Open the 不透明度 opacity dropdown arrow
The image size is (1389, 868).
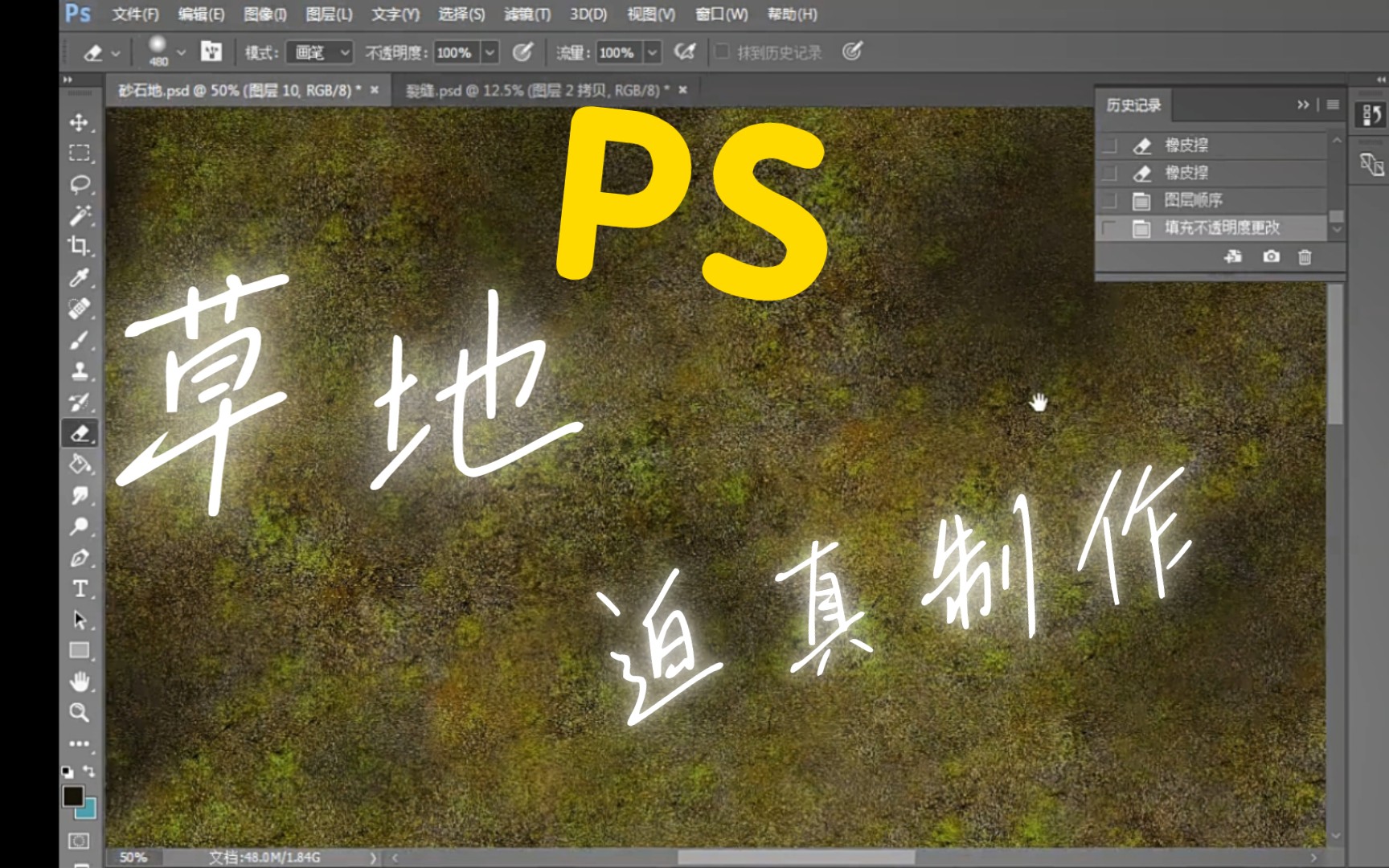489,51
